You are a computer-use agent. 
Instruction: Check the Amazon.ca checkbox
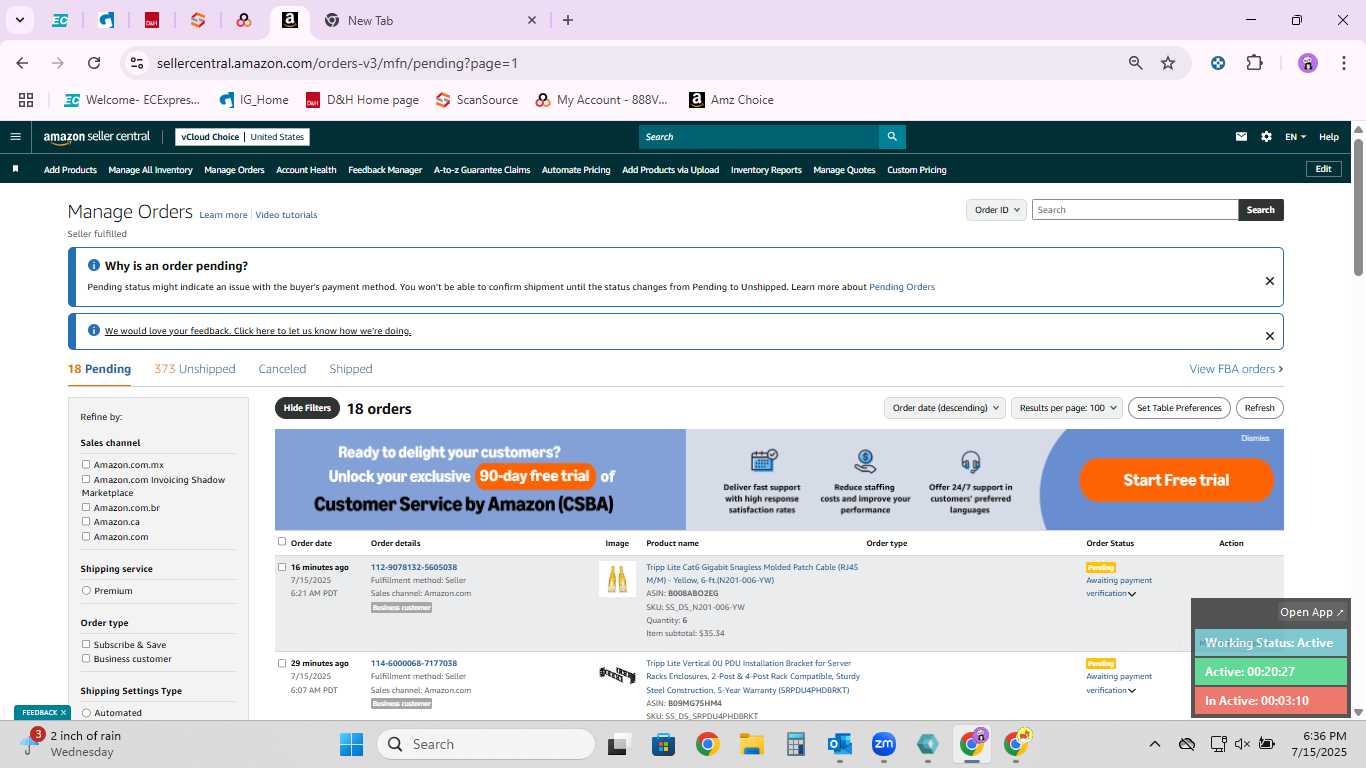coord(86,521)
